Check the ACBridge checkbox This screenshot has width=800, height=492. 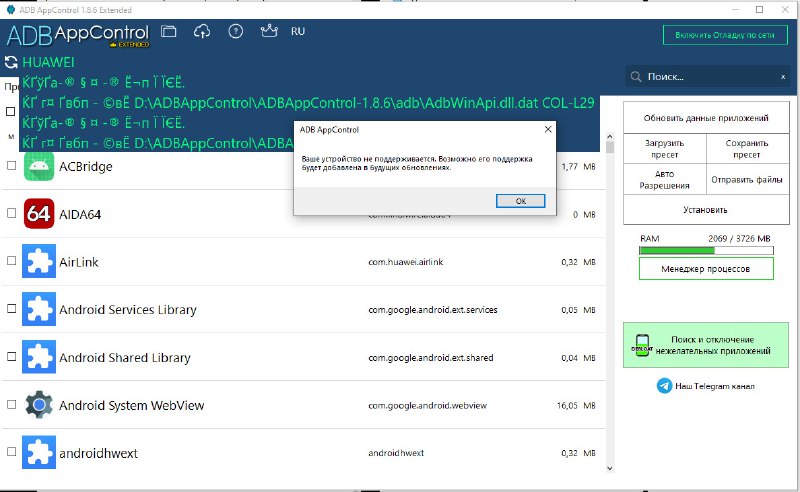(11, 165)
